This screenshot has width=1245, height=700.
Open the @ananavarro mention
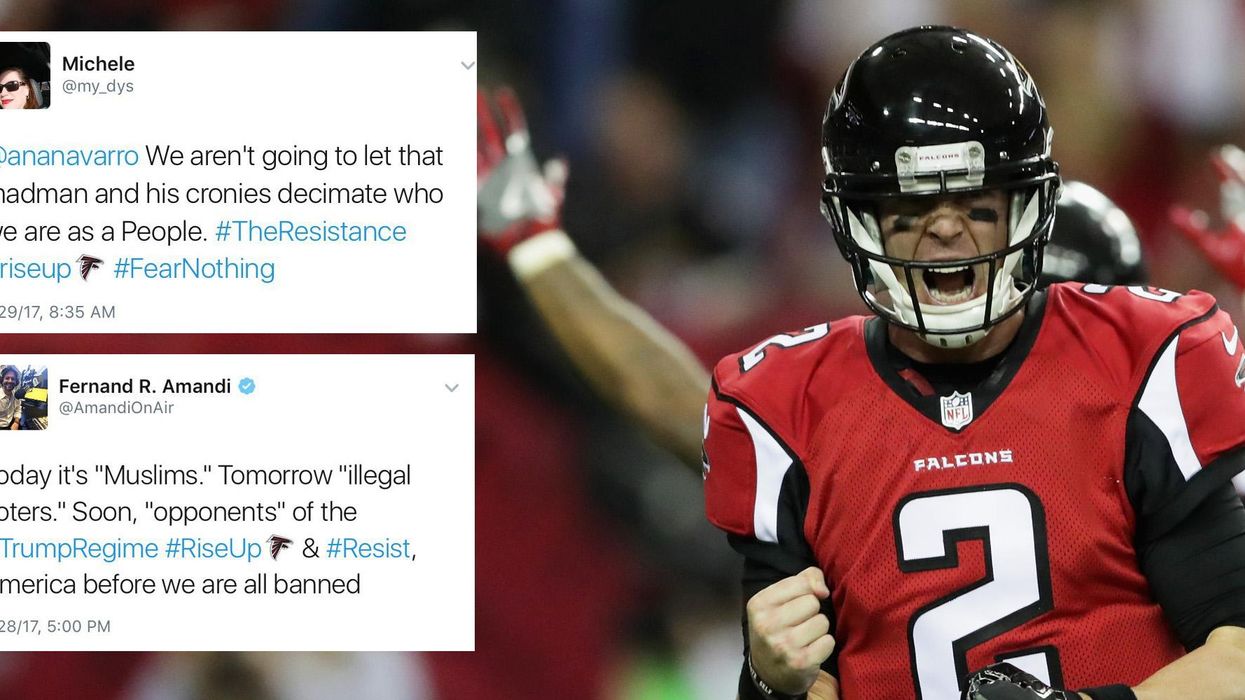point(69,156)
